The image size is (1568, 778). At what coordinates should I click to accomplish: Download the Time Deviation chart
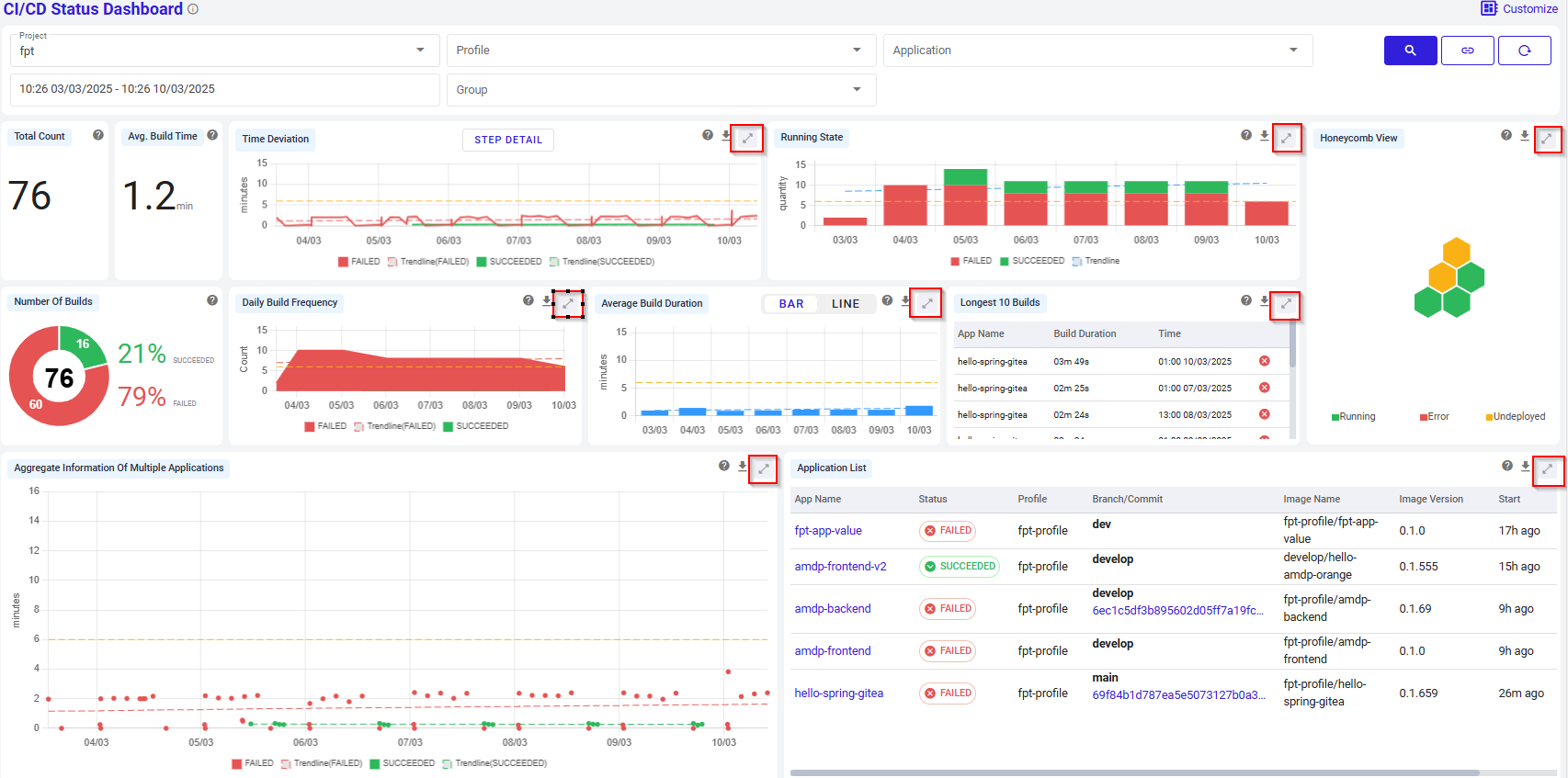click(726, 136)
